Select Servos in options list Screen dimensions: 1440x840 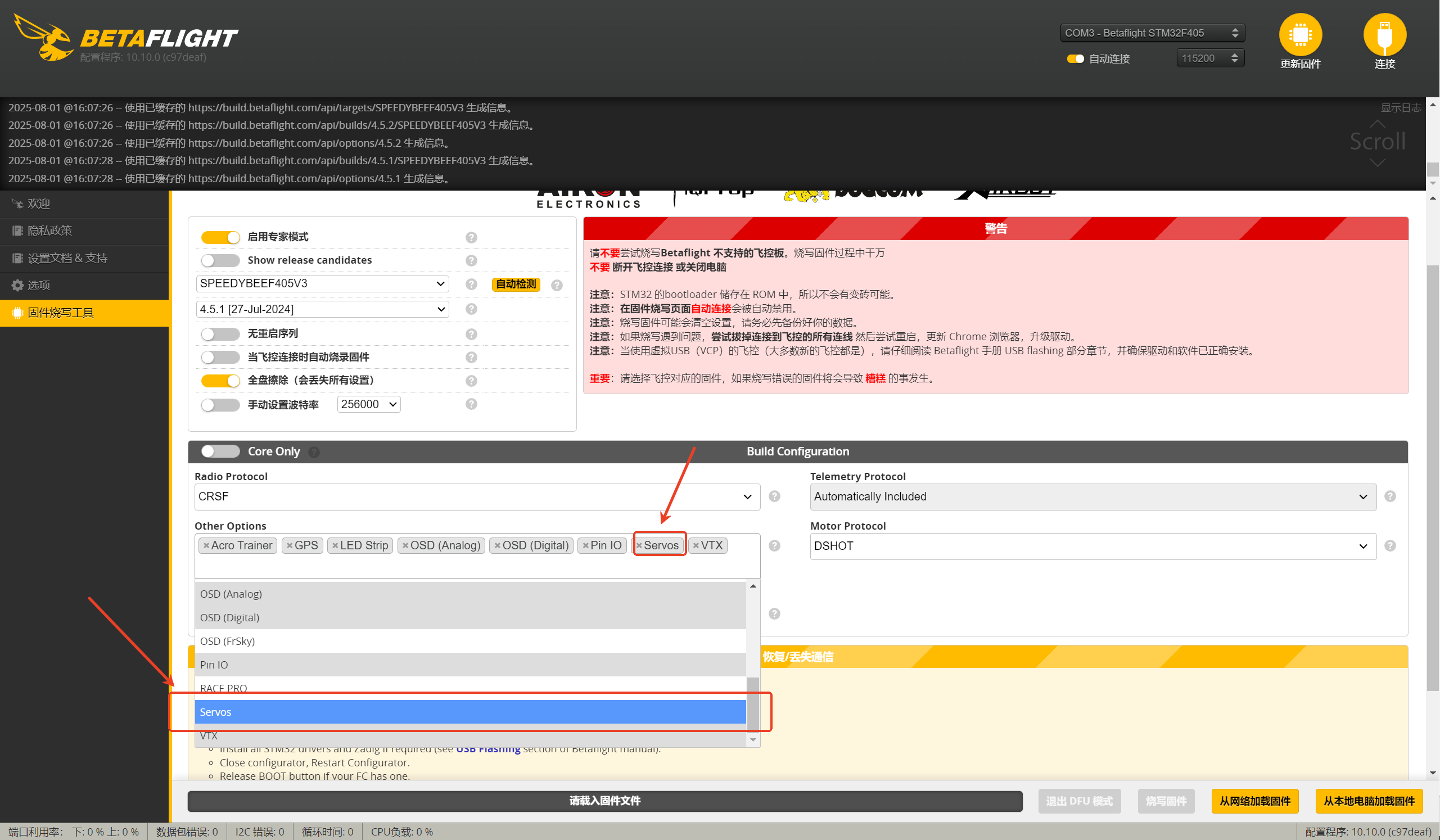pos(470,712)
